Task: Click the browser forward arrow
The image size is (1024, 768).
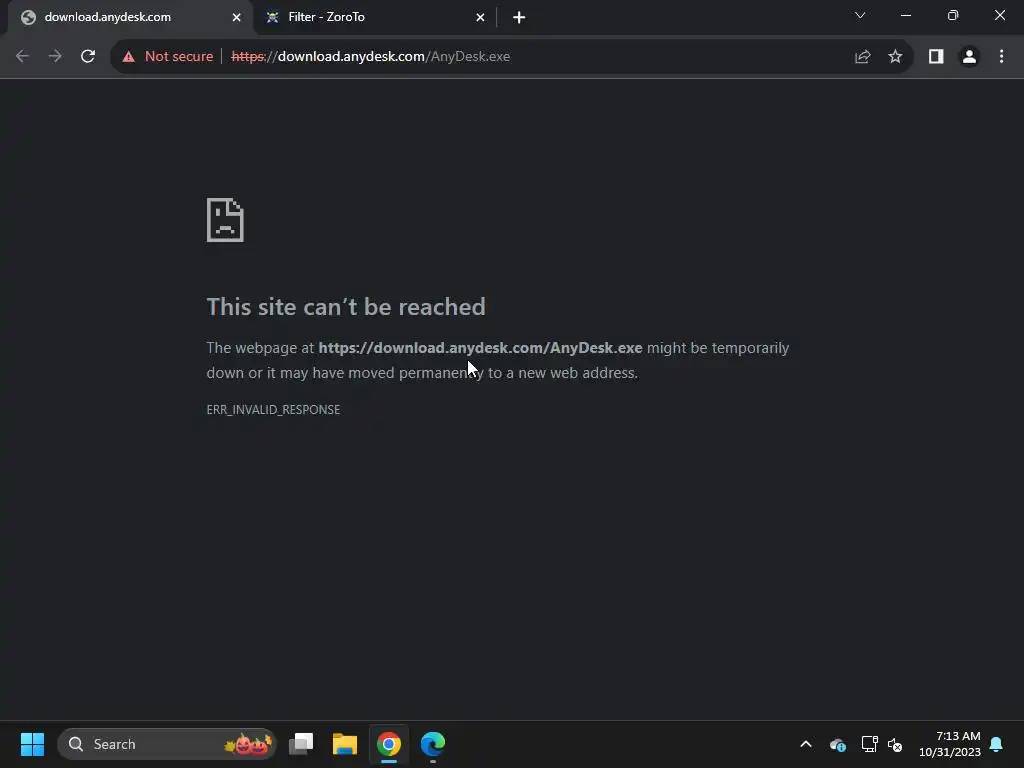Action: [x=55, y=56]
